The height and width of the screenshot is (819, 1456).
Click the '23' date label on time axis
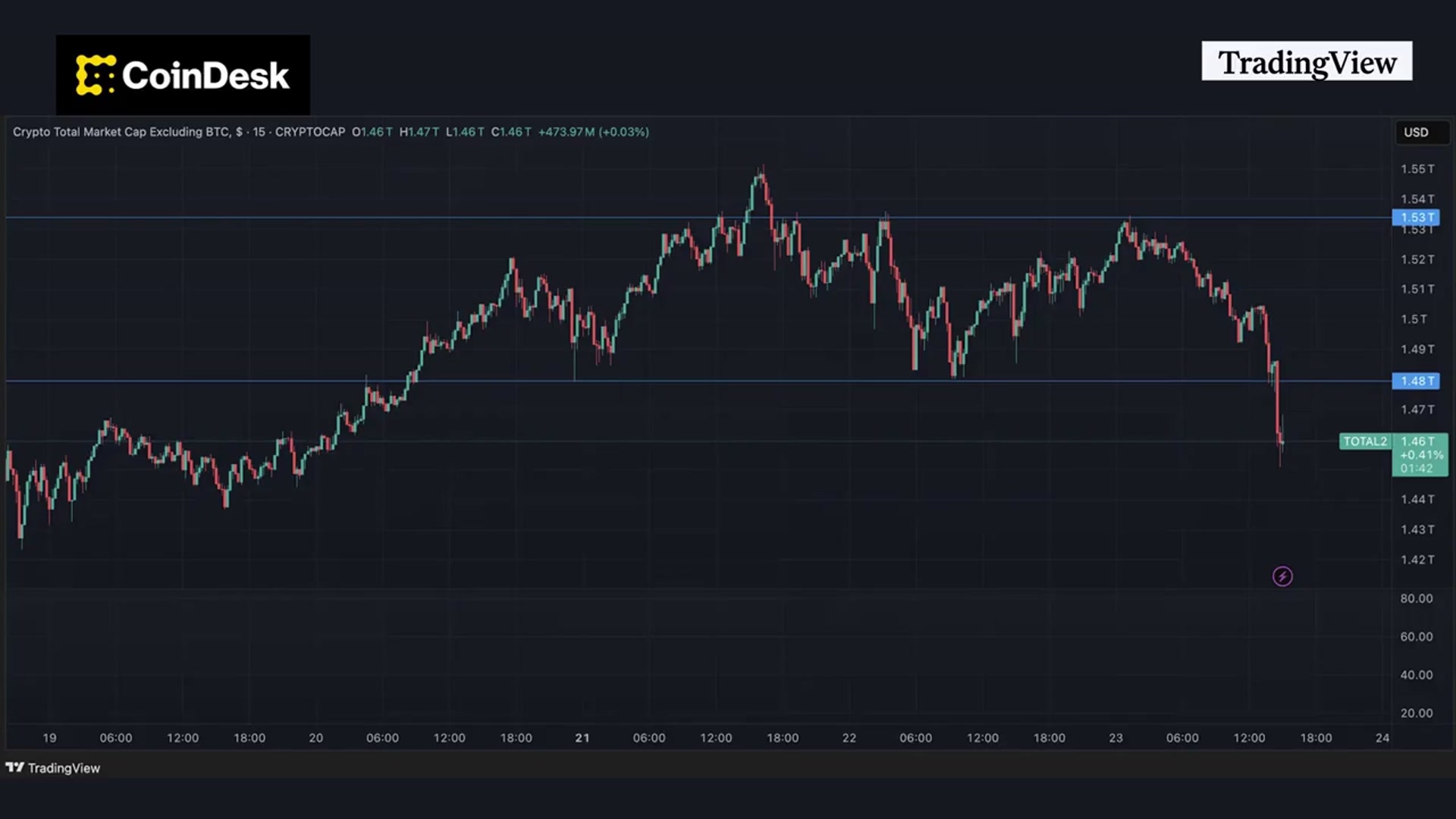coord(1116,738)
